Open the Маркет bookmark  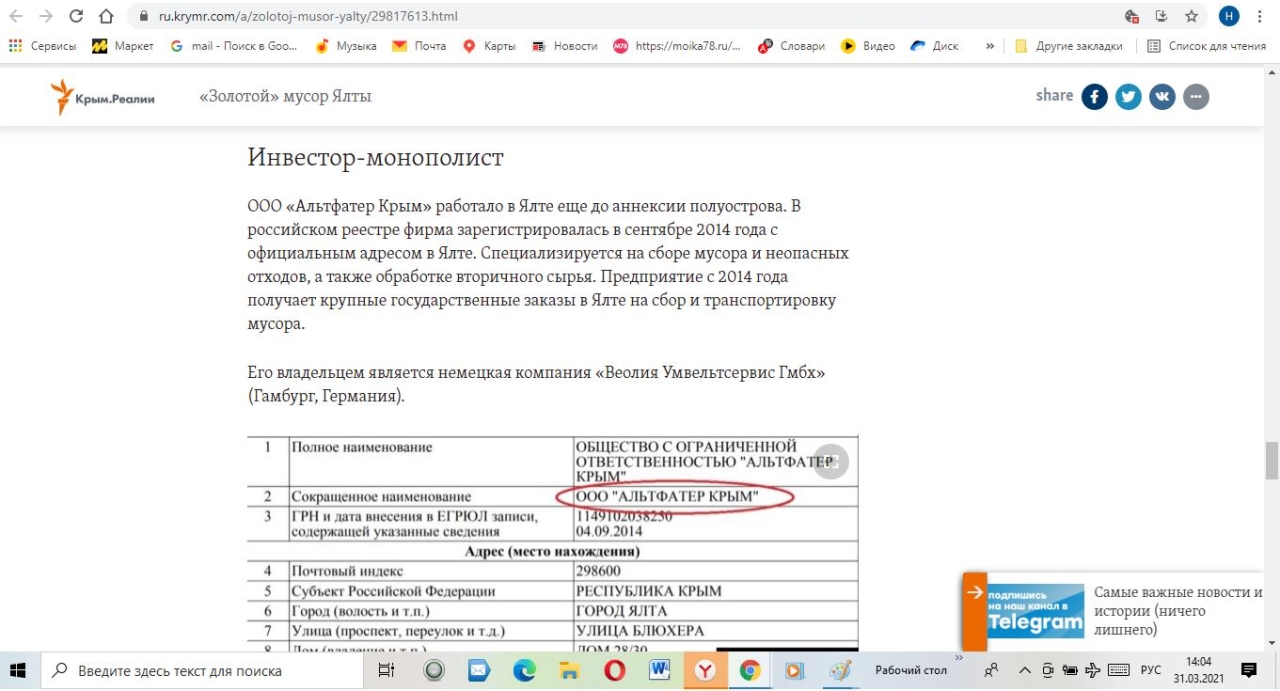pyautogui.click(x=123, y=46)
